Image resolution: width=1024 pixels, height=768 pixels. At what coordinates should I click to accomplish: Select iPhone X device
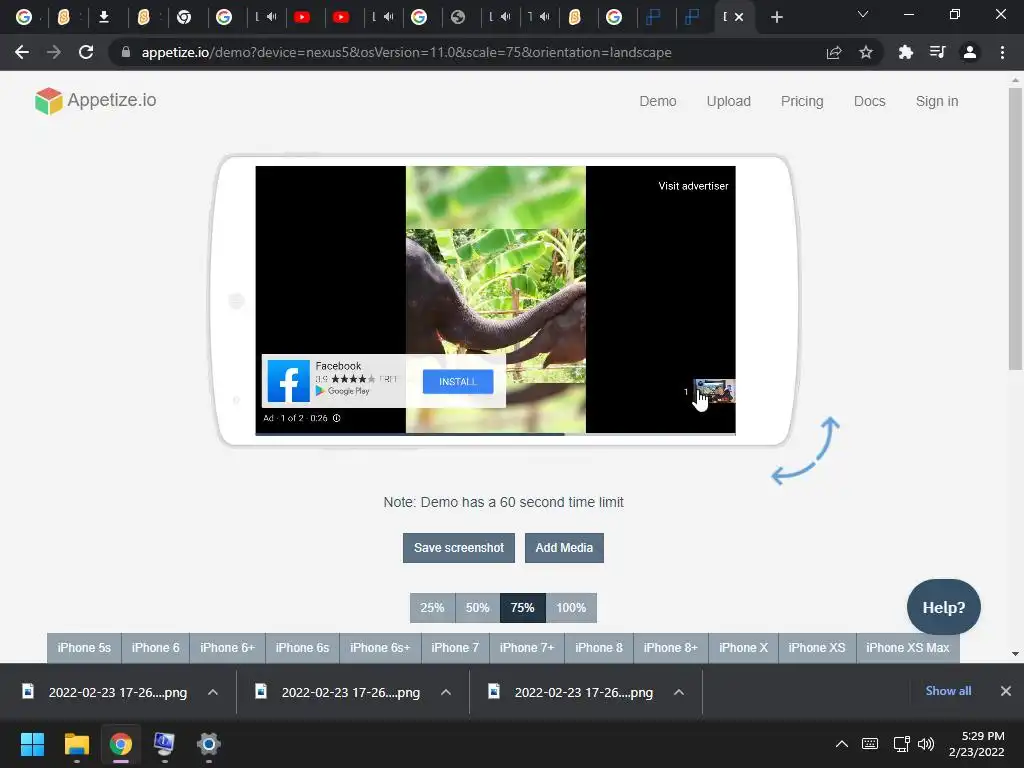click(743, 648)
